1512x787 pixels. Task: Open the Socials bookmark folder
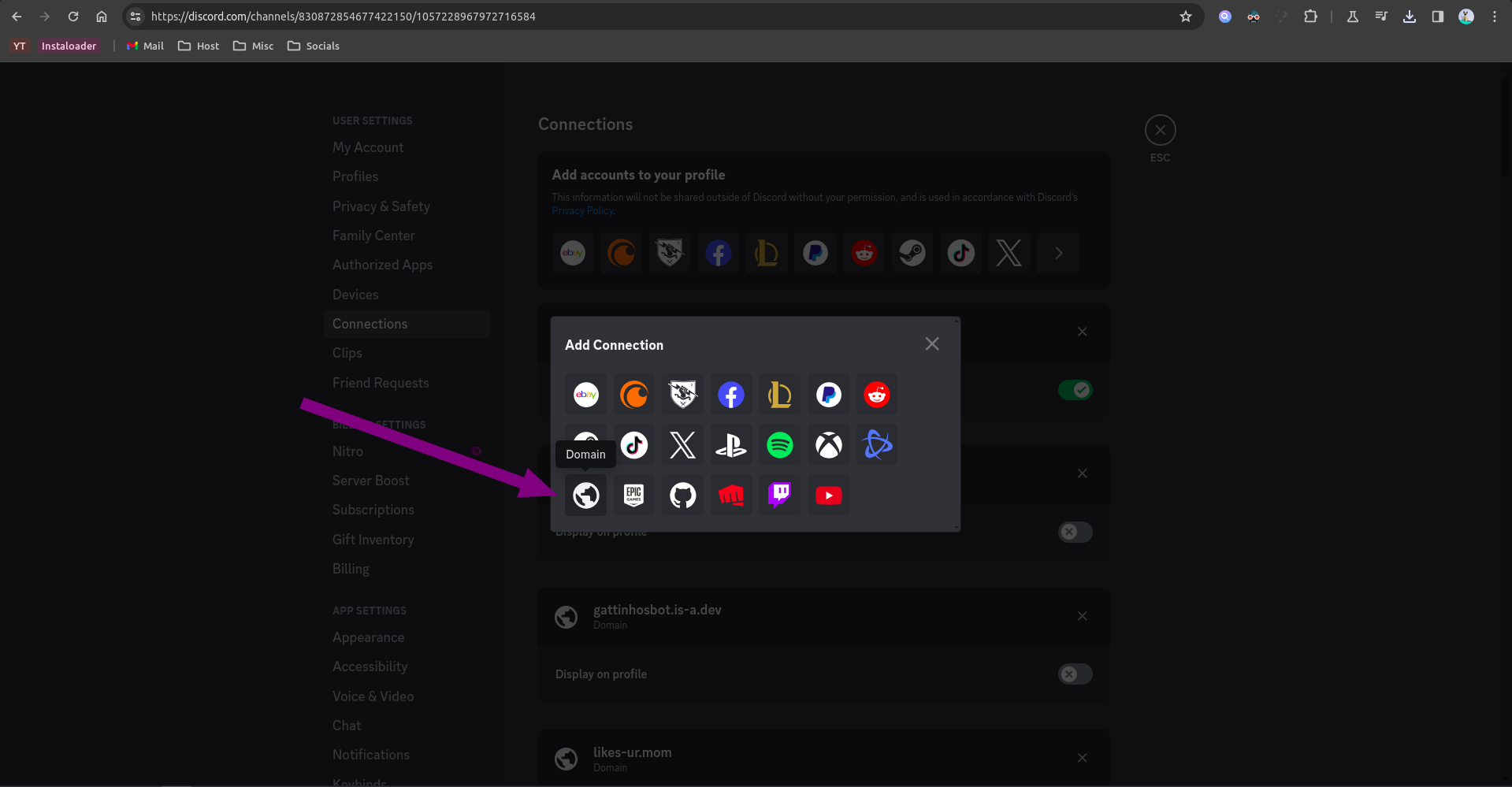(314, 46)
